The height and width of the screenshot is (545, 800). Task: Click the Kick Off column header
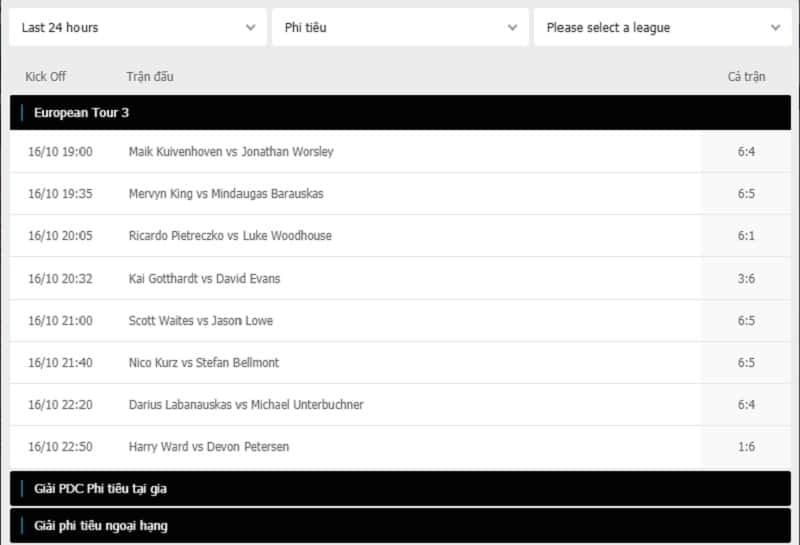coord(45,77)
